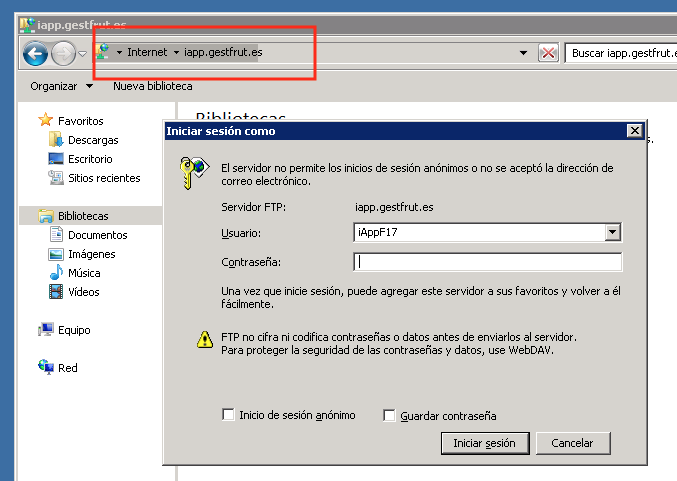Viewport: 677px width, 481px height.
Task: Select Bibliotecas in the navigation tree
Action: 82,216
